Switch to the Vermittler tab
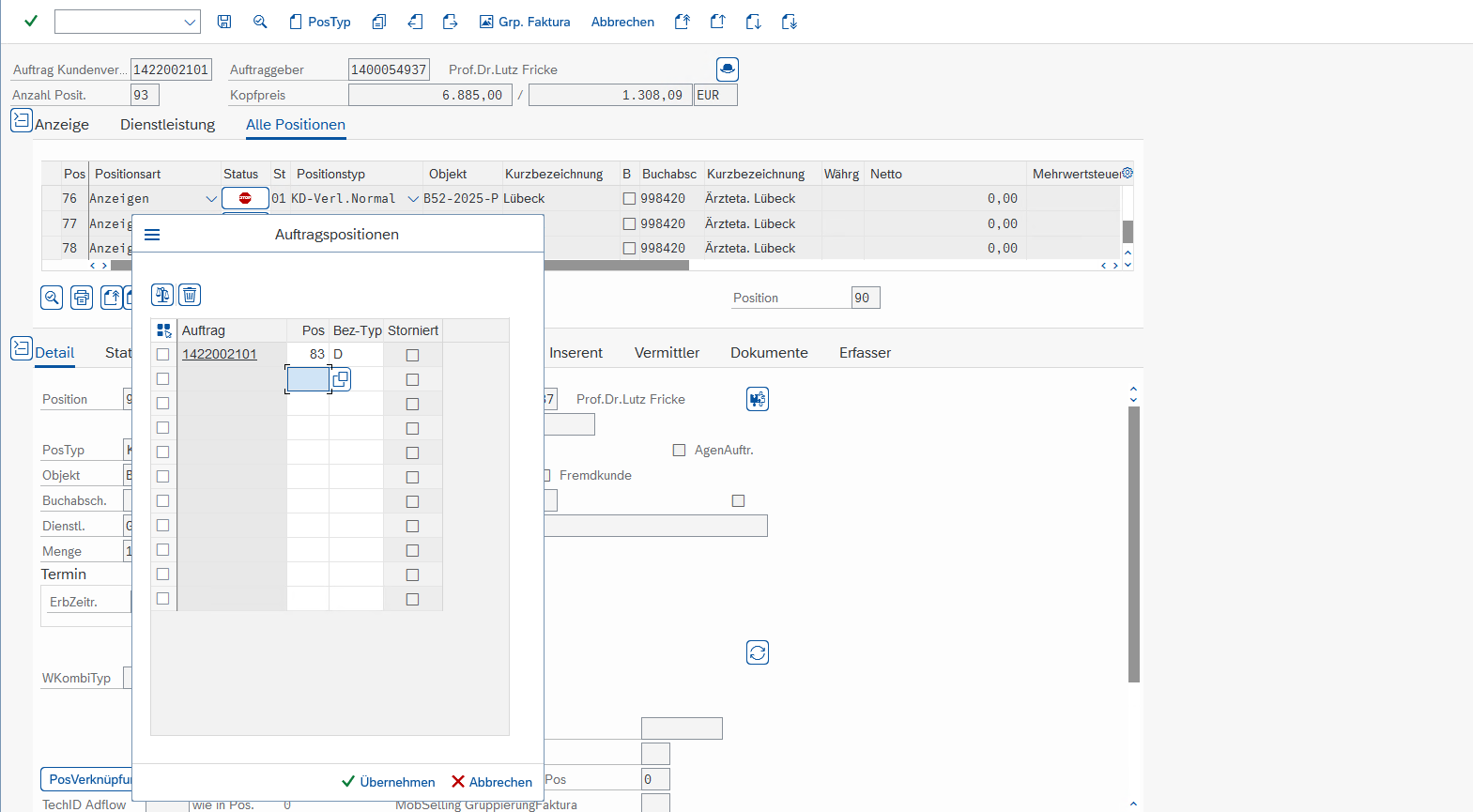The width and height of the screenshot is (1473, 812). click(667, 353)
